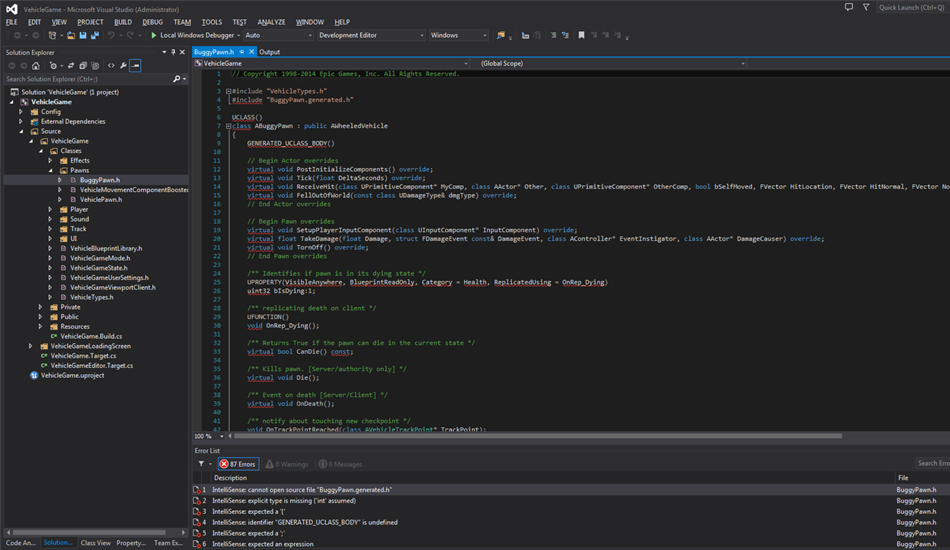Image resolution: width=950 pixels, height=550 pixels.
Task: Click Solution Explorer Home icon
Action: [36, 65]
